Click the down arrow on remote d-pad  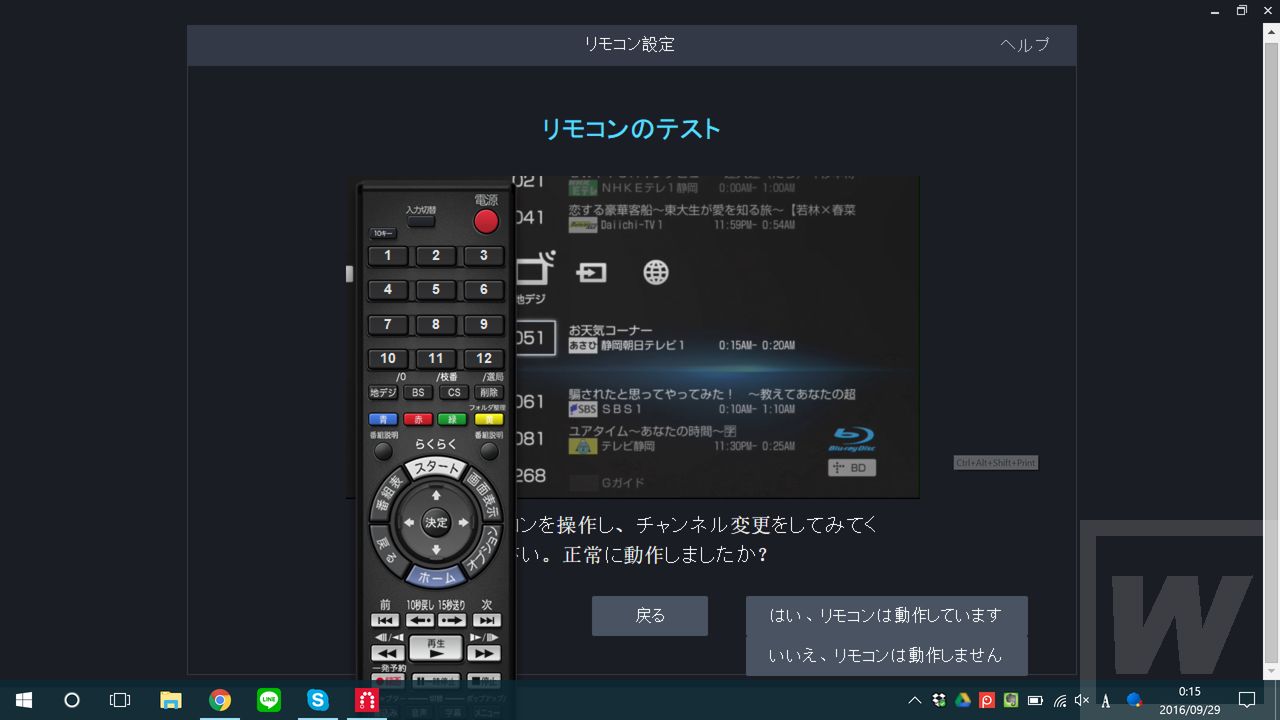(436, 550)
